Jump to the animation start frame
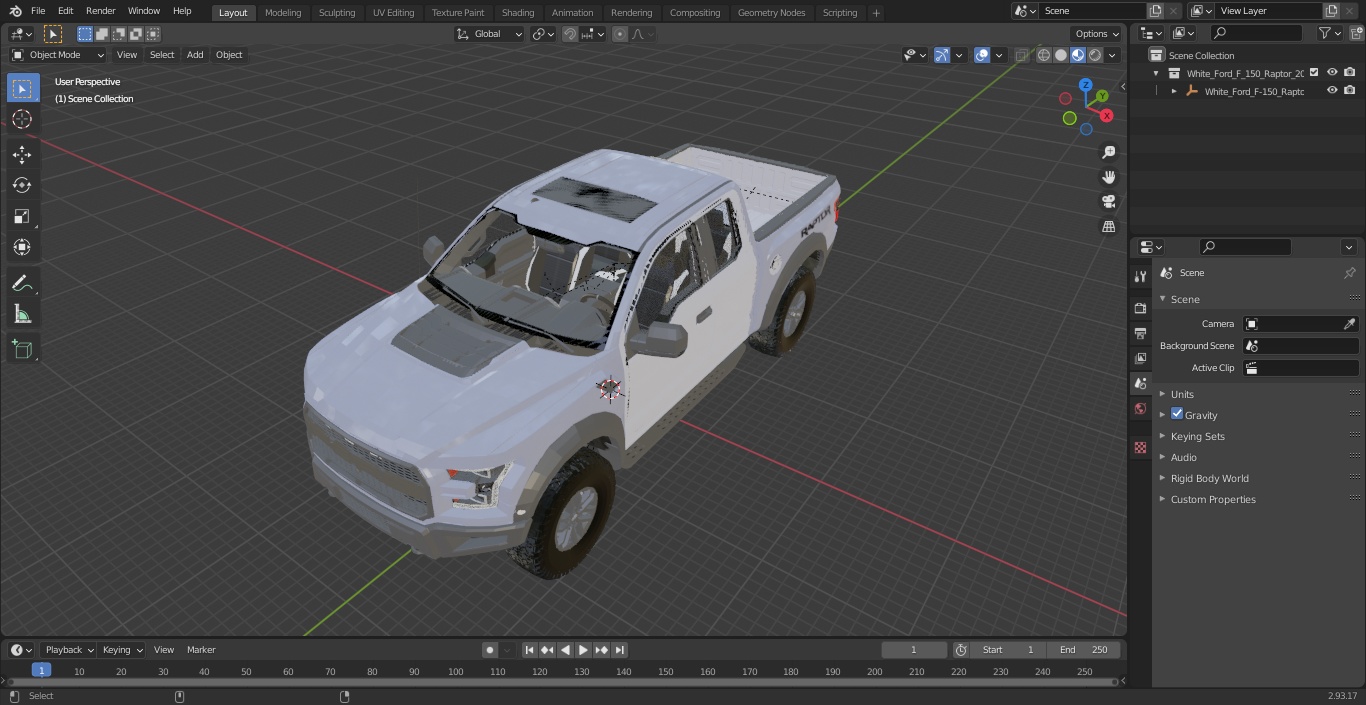Viewport: 1366px width, 705px height. click(529, 650)
